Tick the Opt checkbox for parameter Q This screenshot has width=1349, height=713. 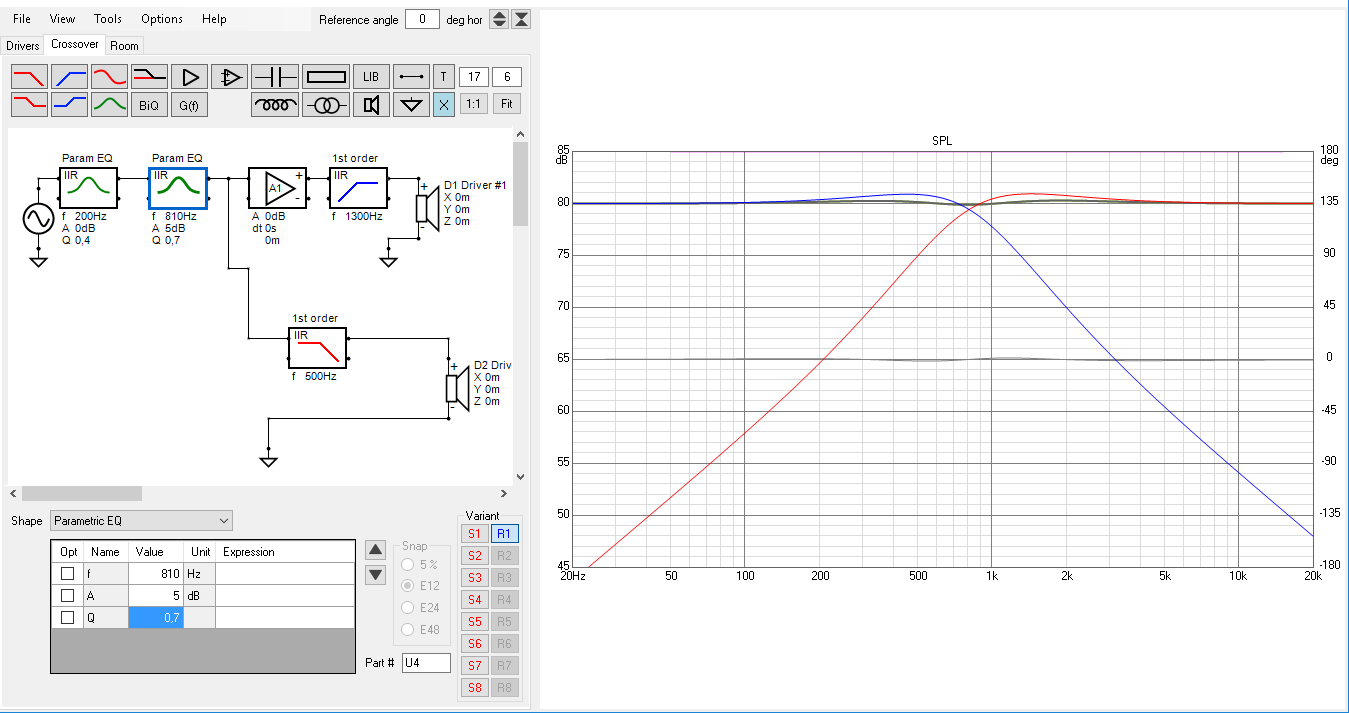(x=68, y=618)
